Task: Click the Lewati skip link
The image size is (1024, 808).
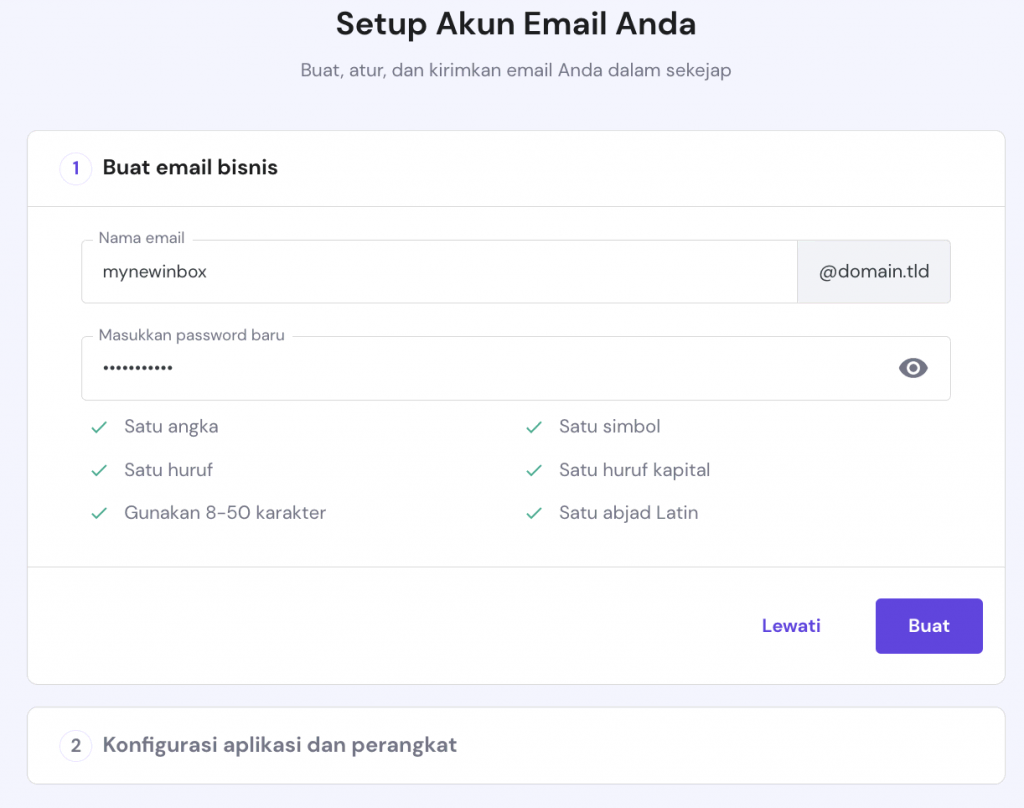Action: coord(791,626)
